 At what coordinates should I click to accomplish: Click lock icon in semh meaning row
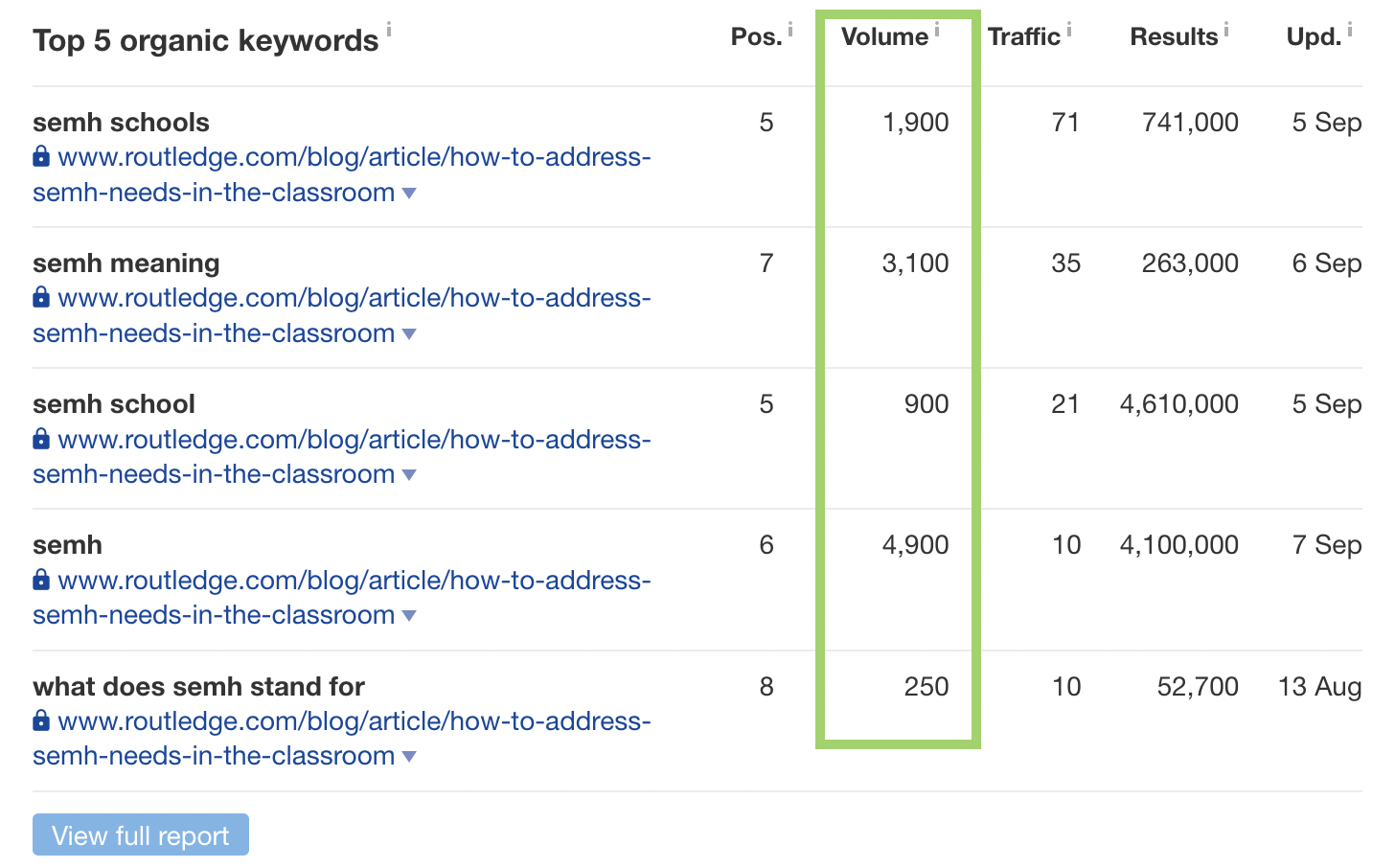click(x=41, y=297)
